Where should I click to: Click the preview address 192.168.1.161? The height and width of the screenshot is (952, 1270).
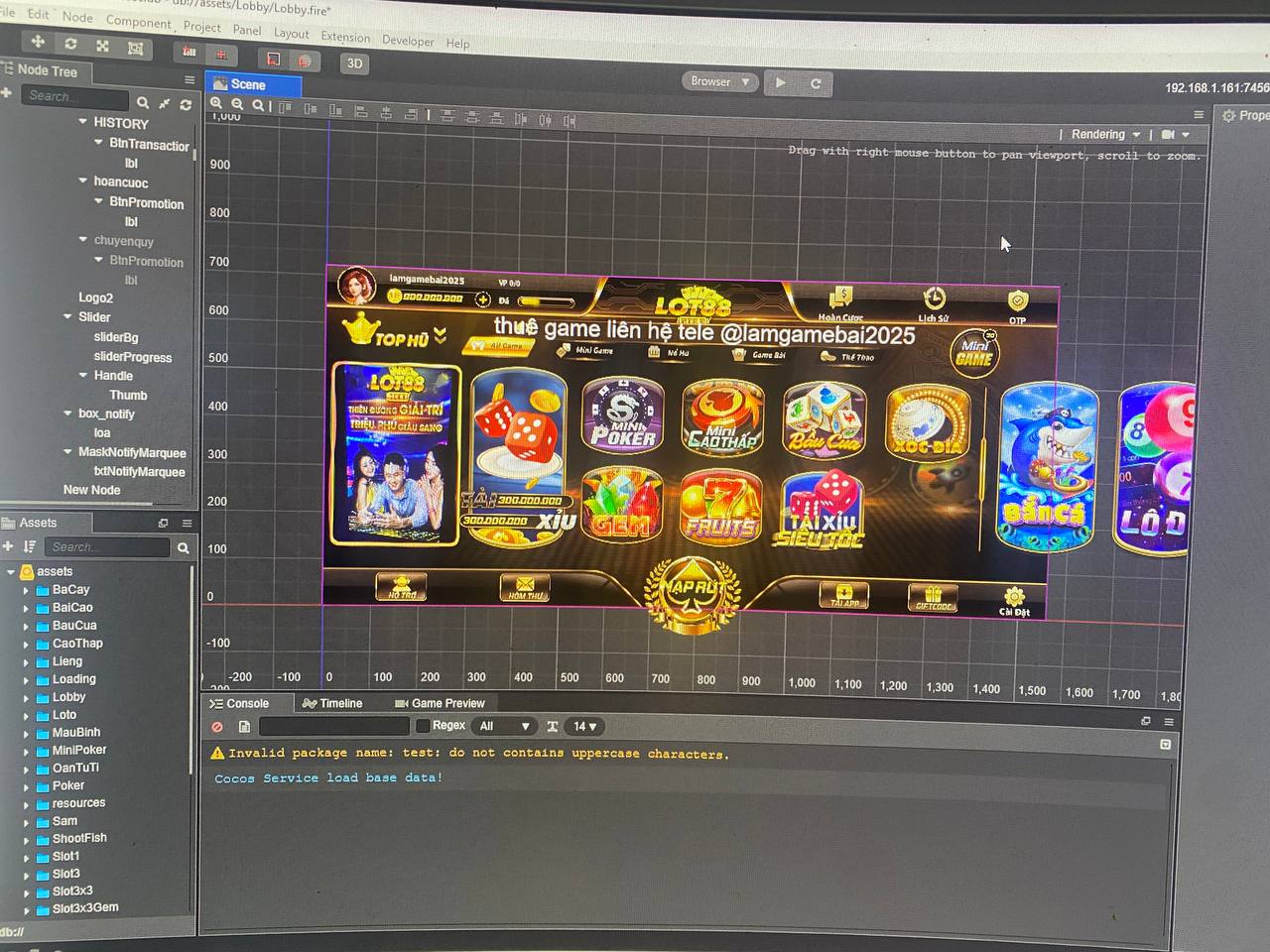(1217, 88)
